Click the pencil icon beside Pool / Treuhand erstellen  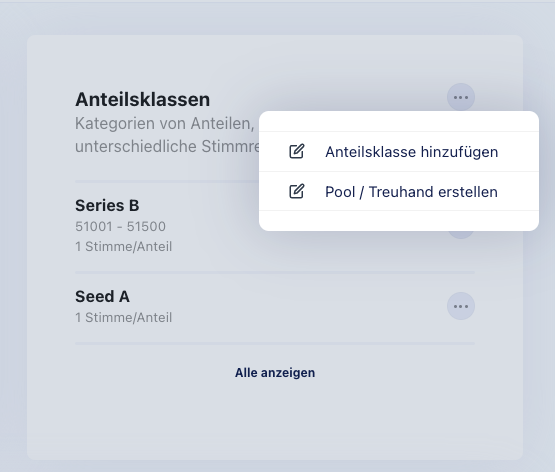pos(297,191)
